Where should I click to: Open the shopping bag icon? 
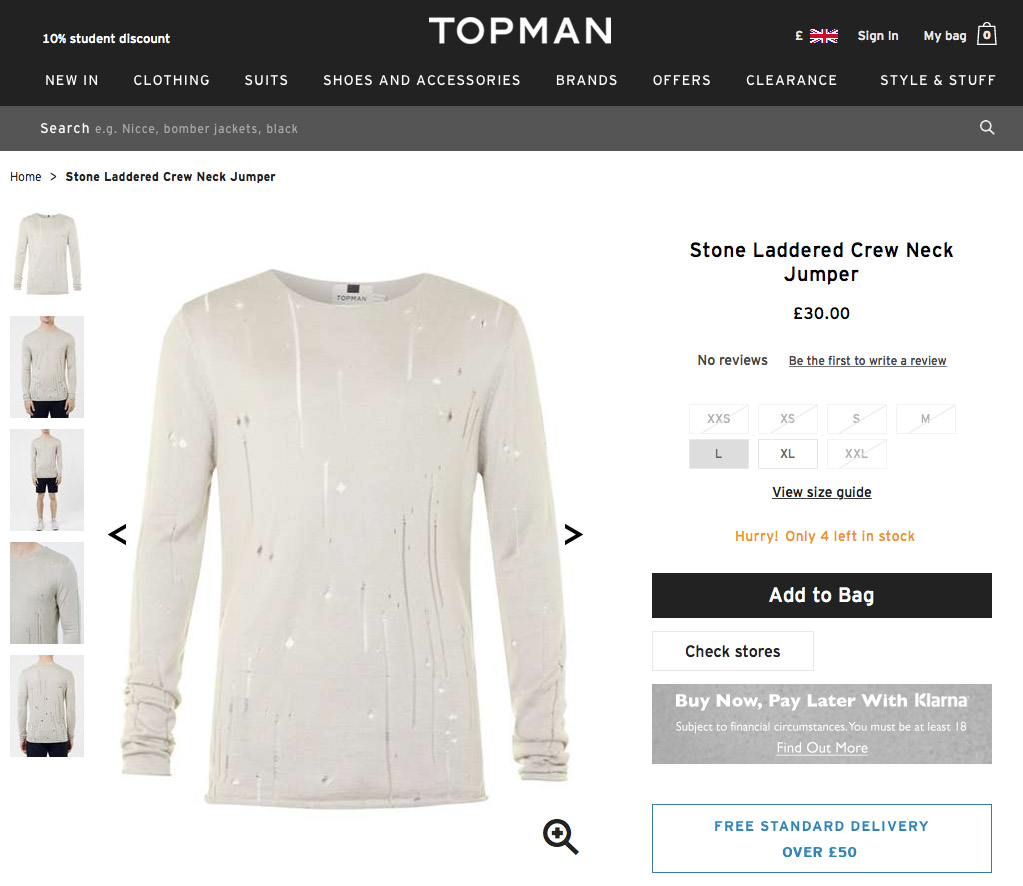(986, 34)
